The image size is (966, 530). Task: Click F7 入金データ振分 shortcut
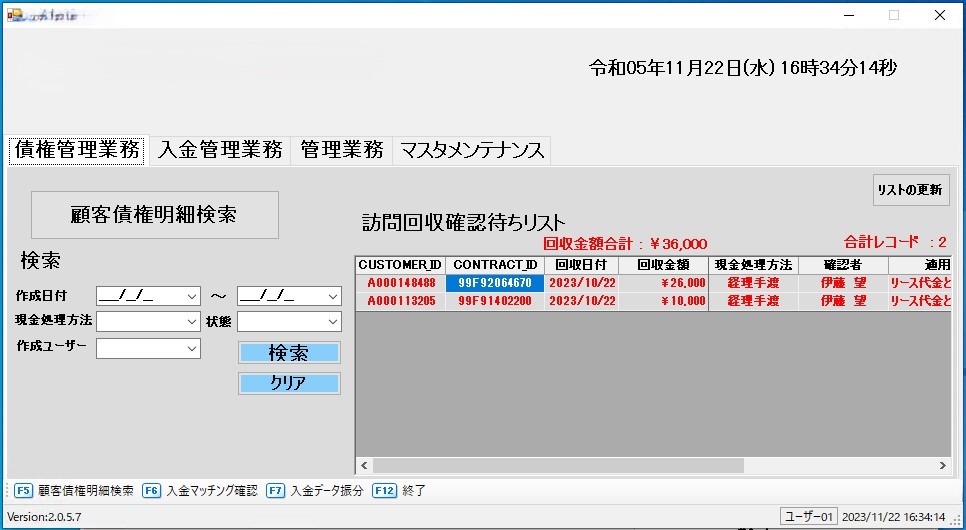315,491
